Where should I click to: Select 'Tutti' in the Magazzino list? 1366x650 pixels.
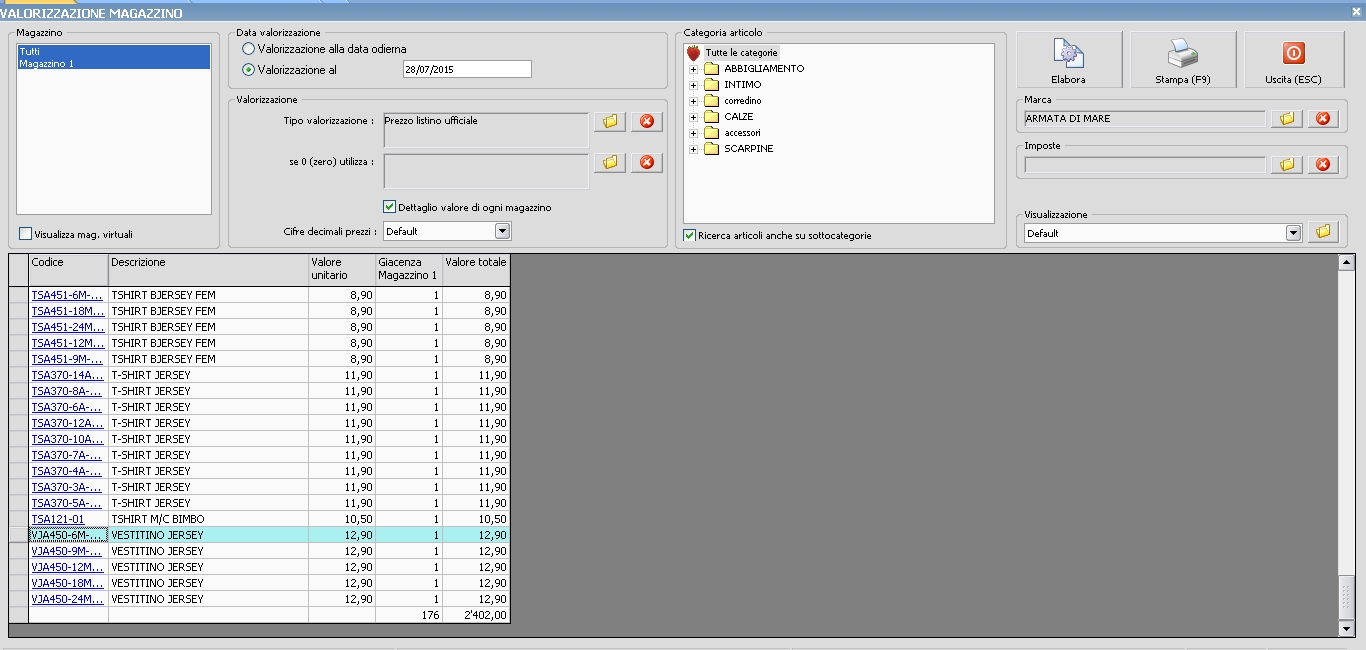click(114, 51)
